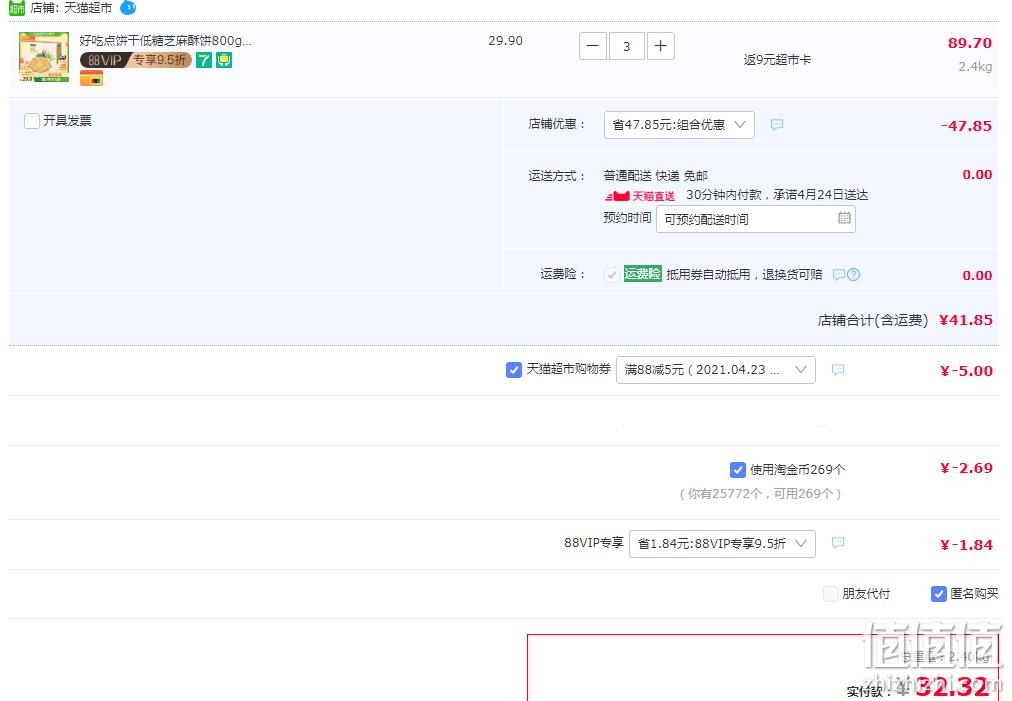Toggle the 匿名购买 checkbox
Image resolution: width=1012 pixels, height=701 pixels.
point(938,594)
